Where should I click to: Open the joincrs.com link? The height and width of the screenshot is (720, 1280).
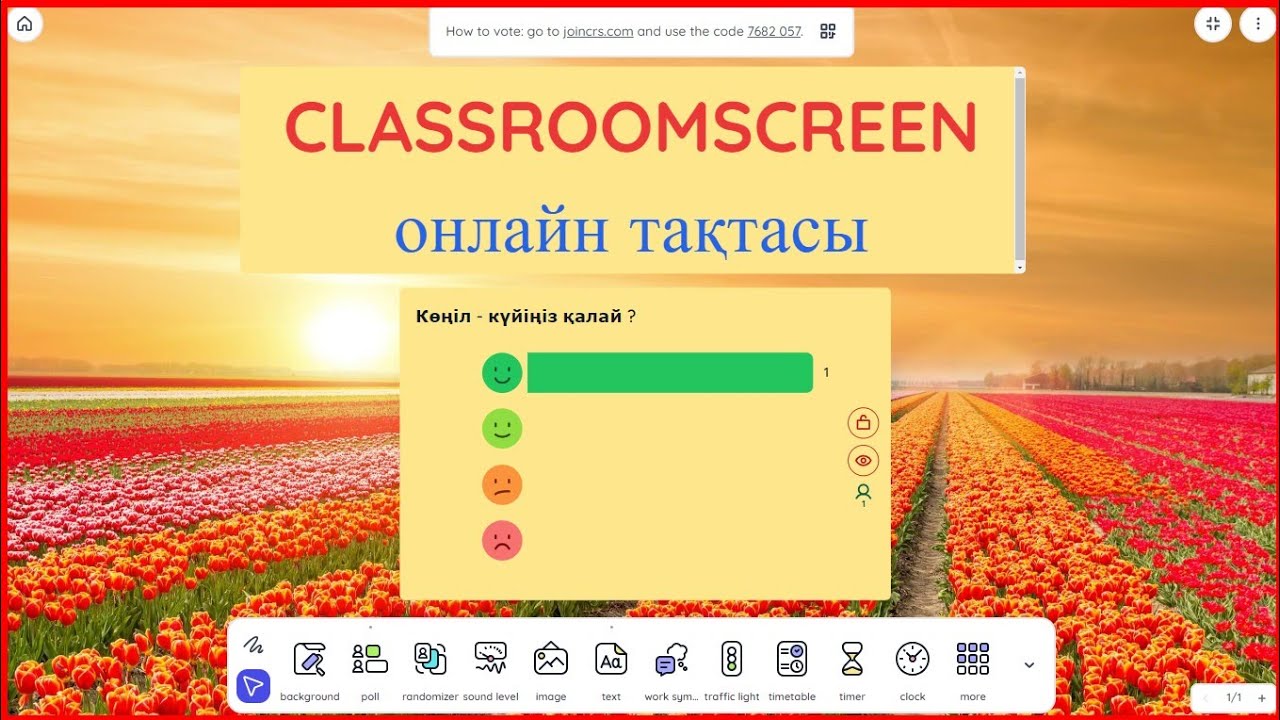(x=598, y=31)
